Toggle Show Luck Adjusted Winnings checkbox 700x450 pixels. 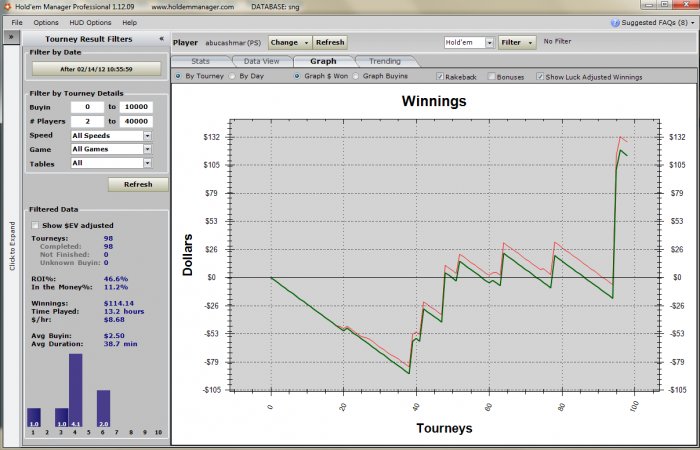pyautogui.click(x=540, y=76)
